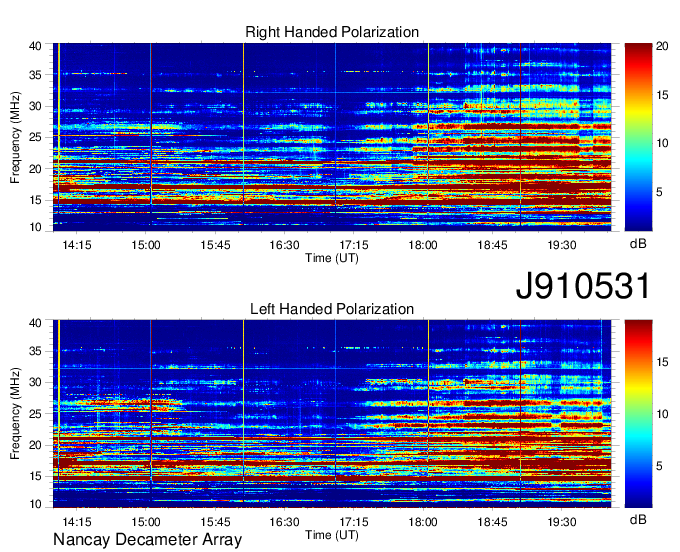Screen dimensions: 680x552
Task: Click the 18:45 time tick of the right-handed plot
Action: pos(492,245)
